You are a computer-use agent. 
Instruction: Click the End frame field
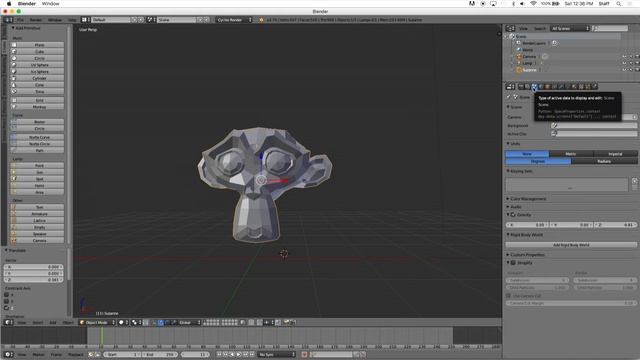point(160,354)
